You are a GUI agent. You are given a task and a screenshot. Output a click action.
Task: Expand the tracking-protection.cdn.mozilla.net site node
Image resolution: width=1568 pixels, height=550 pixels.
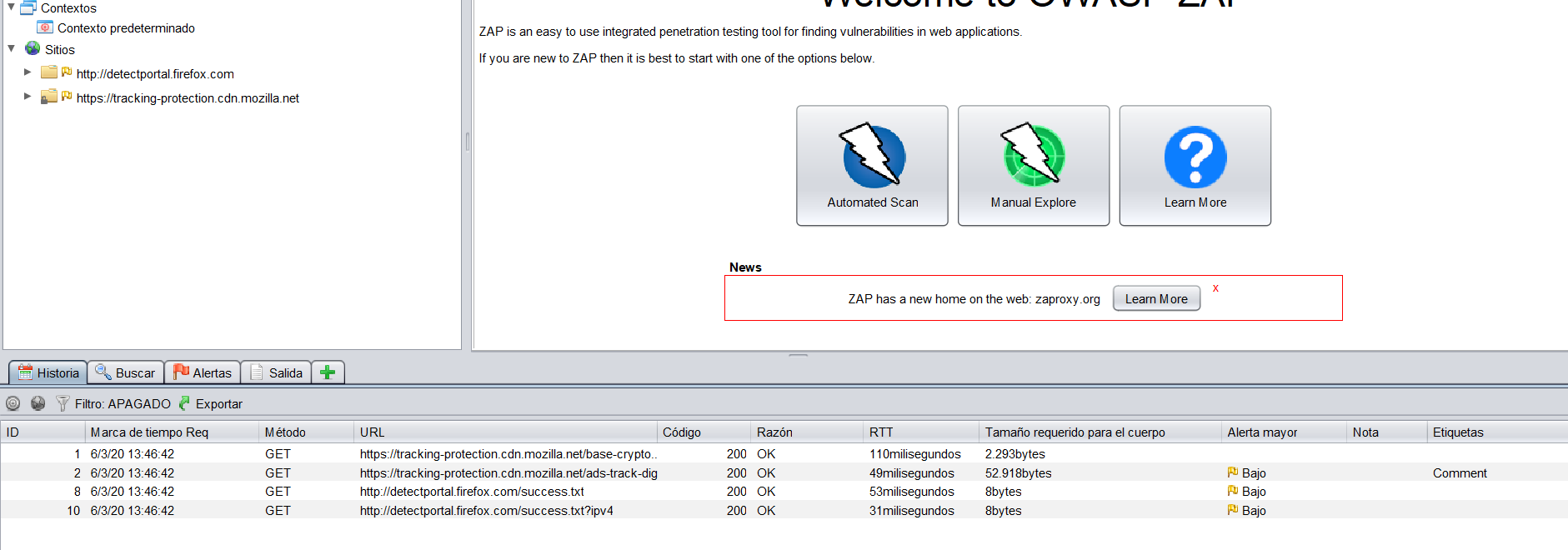click(x=28, y=97)
